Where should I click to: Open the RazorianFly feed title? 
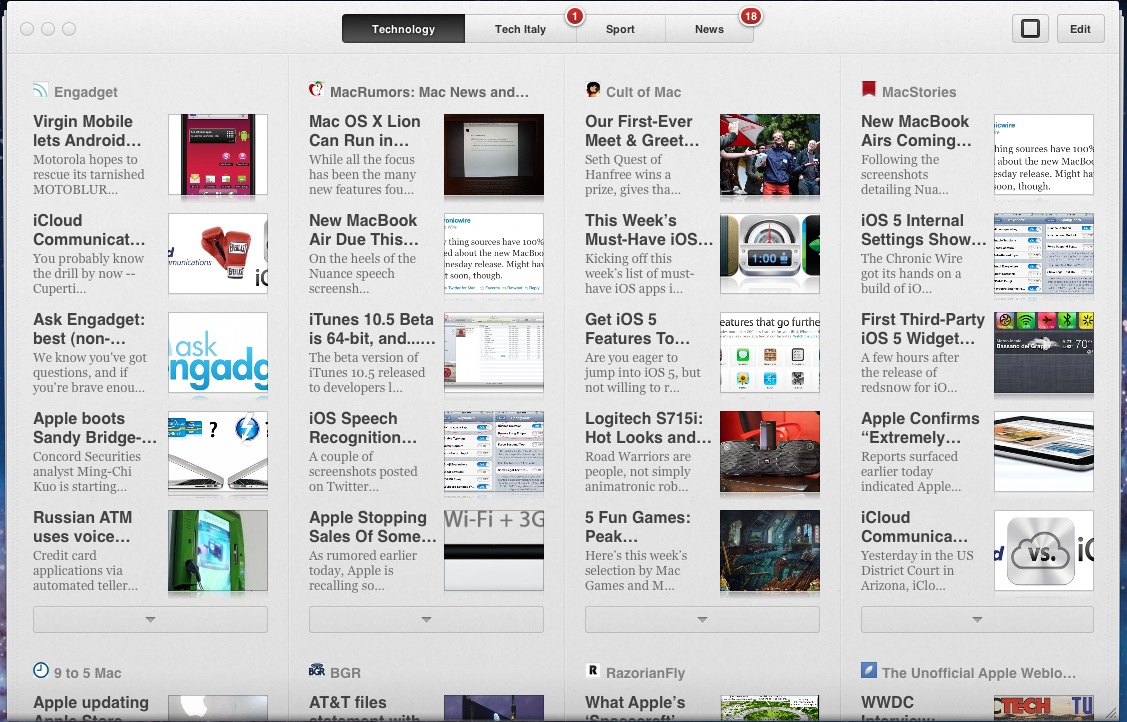(645, 673)
